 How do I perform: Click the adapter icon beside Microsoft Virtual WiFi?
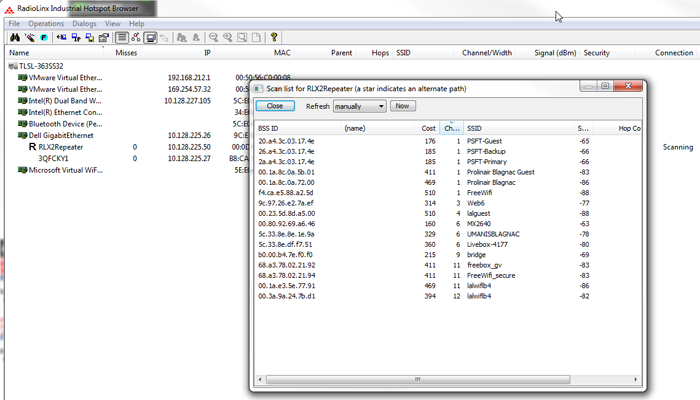pos(22,170)
